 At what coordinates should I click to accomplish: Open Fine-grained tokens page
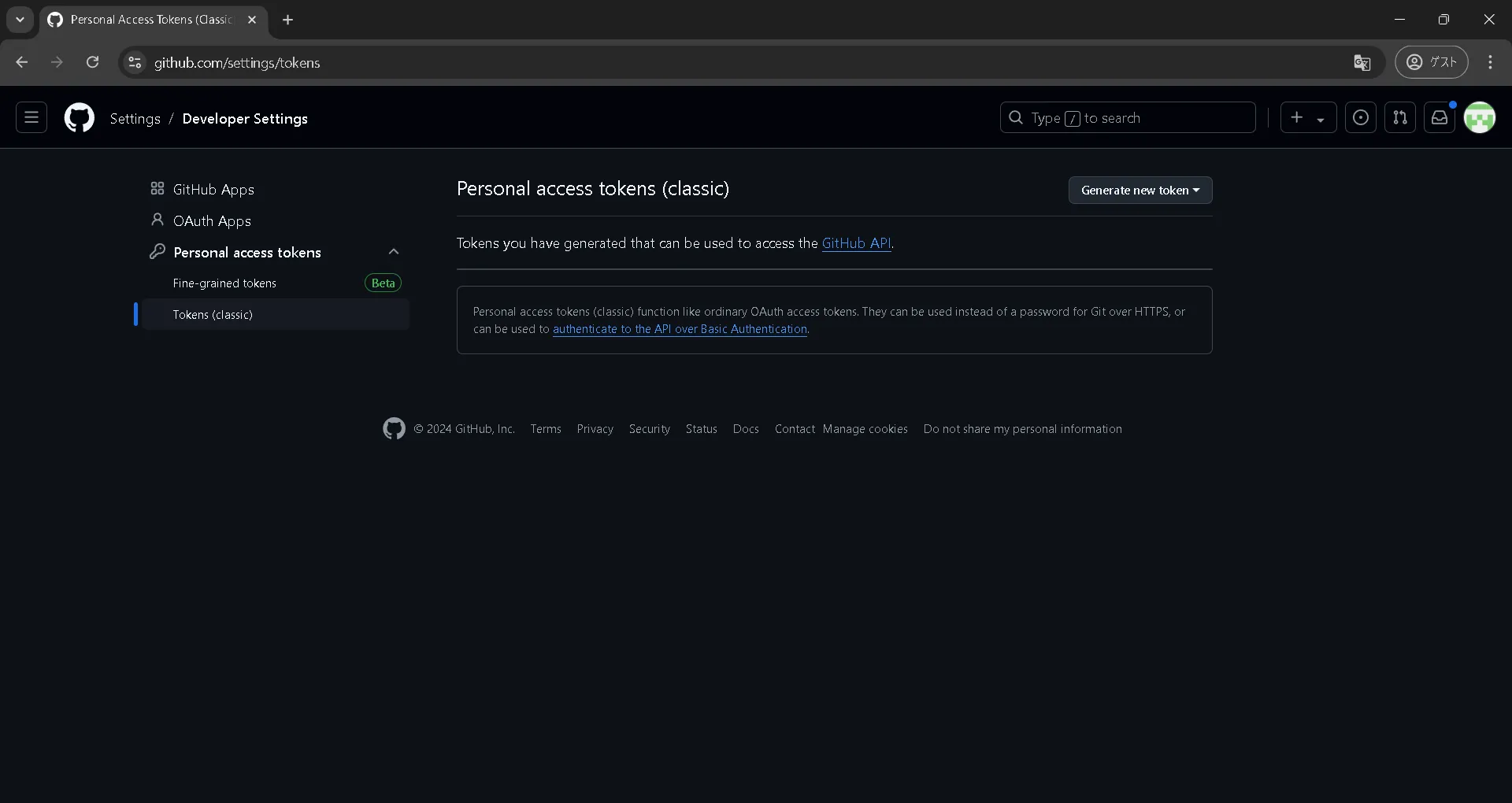tap(224, 283)
